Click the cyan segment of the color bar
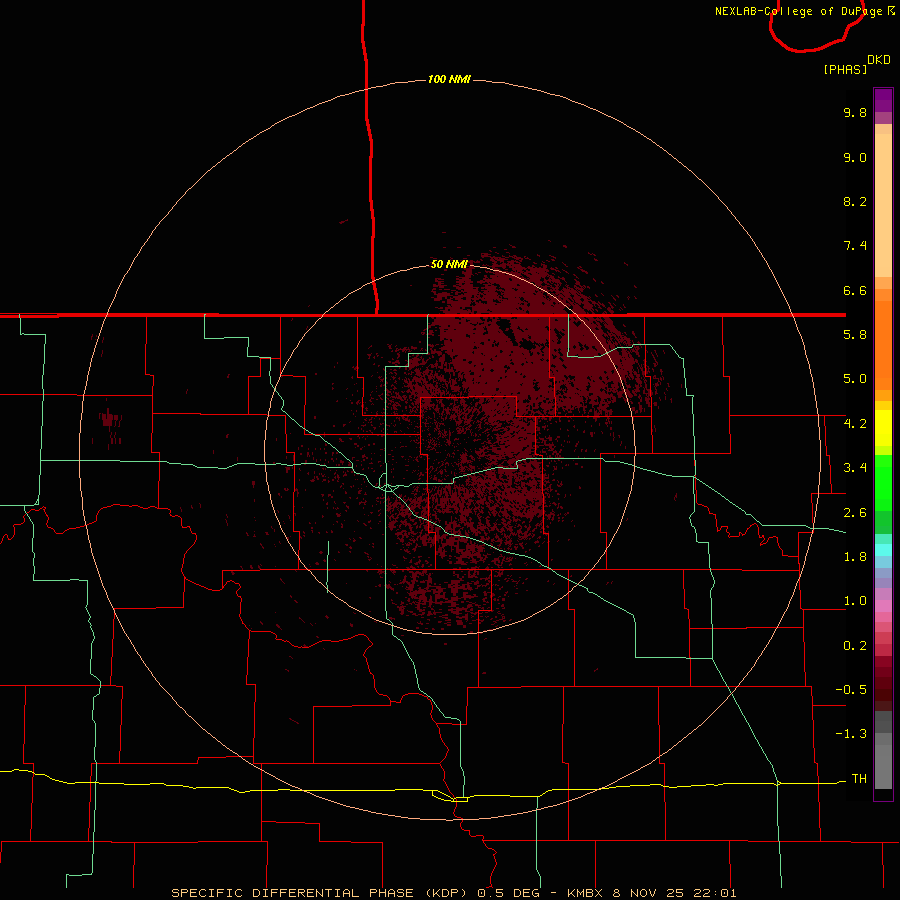 [883, 550]
